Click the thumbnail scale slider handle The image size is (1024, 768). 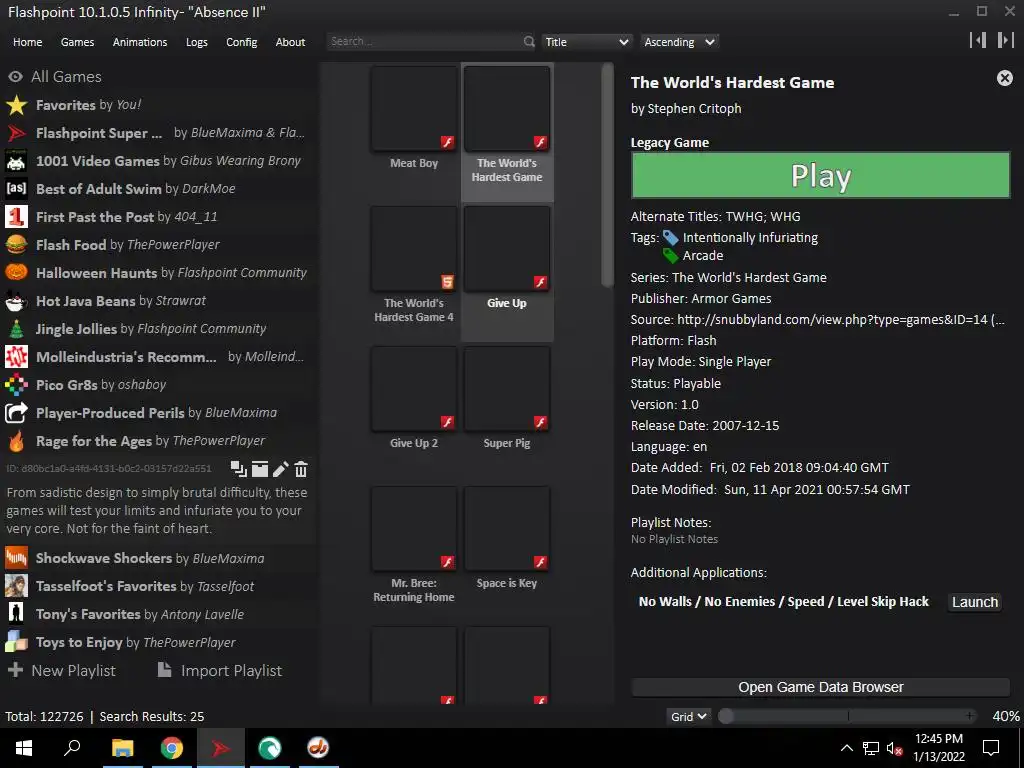coord(726,716)
